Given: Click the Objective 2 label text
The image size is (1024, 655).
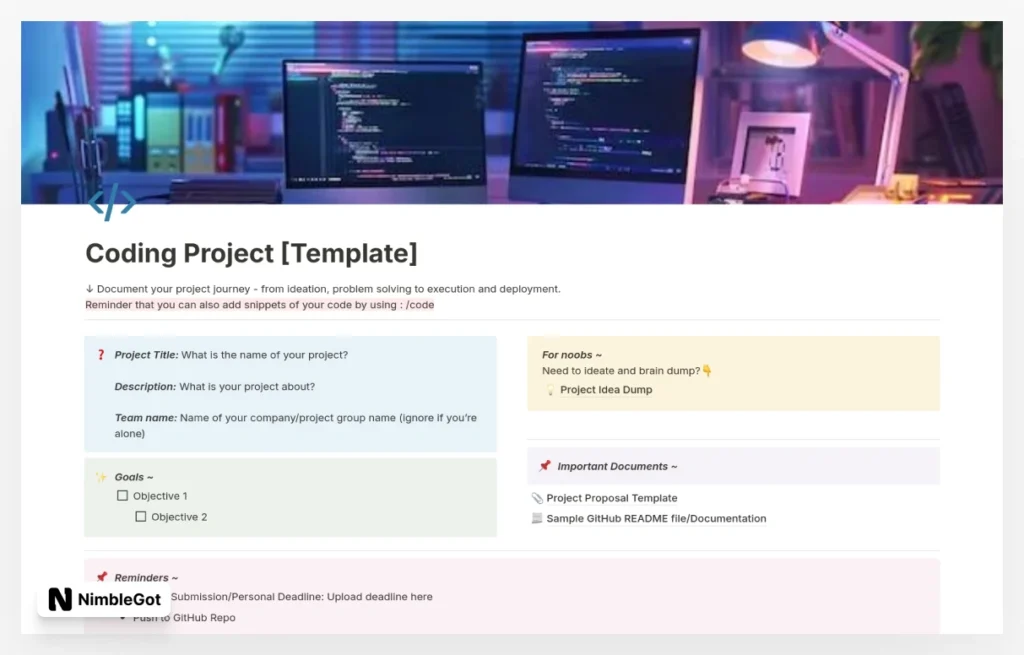Looking at the screenshot, I should pyautogui.click(x=179, y=517).
